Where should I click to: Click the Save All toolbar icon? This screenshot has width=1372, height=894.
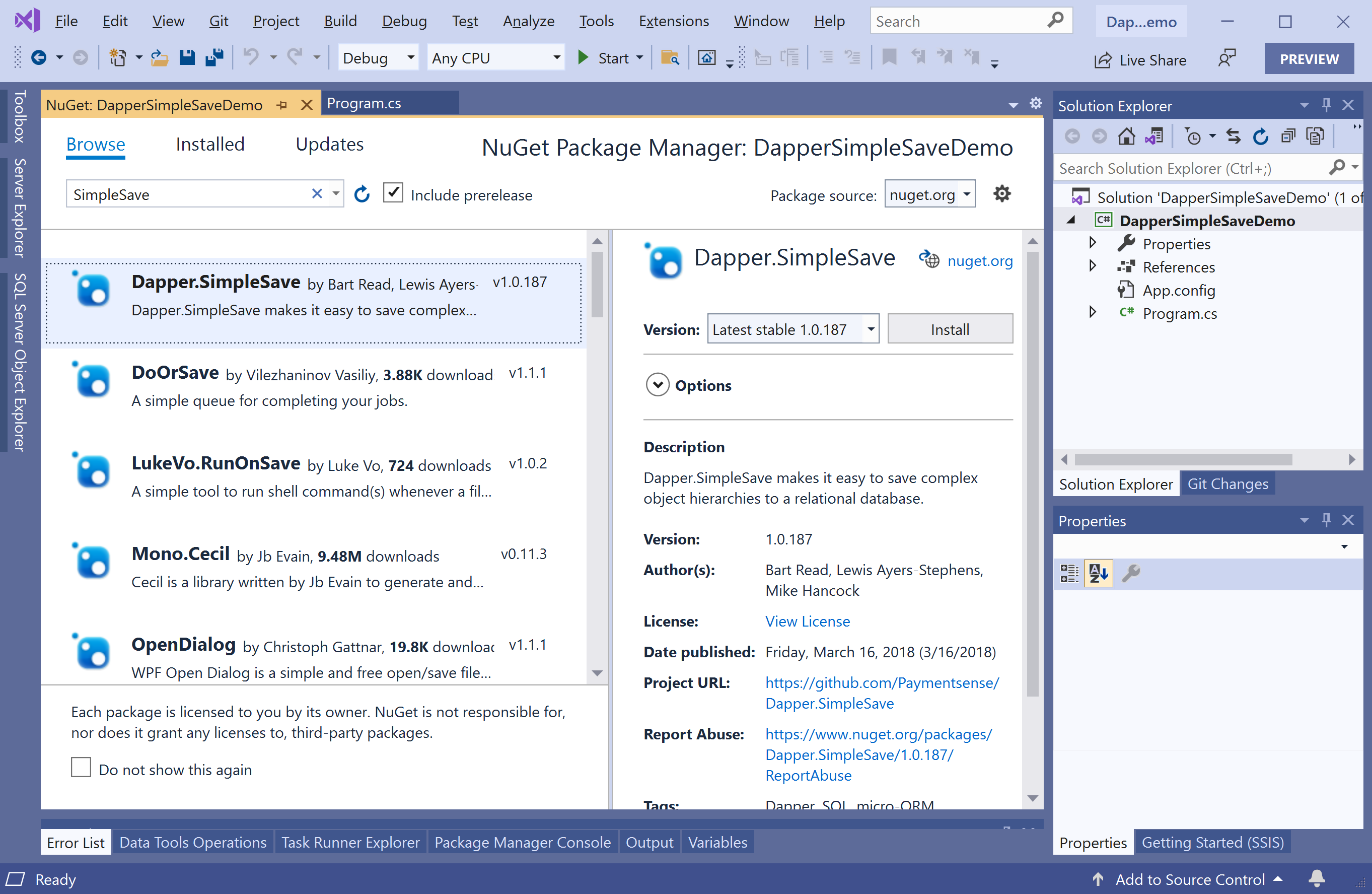[x=214, y=58]
